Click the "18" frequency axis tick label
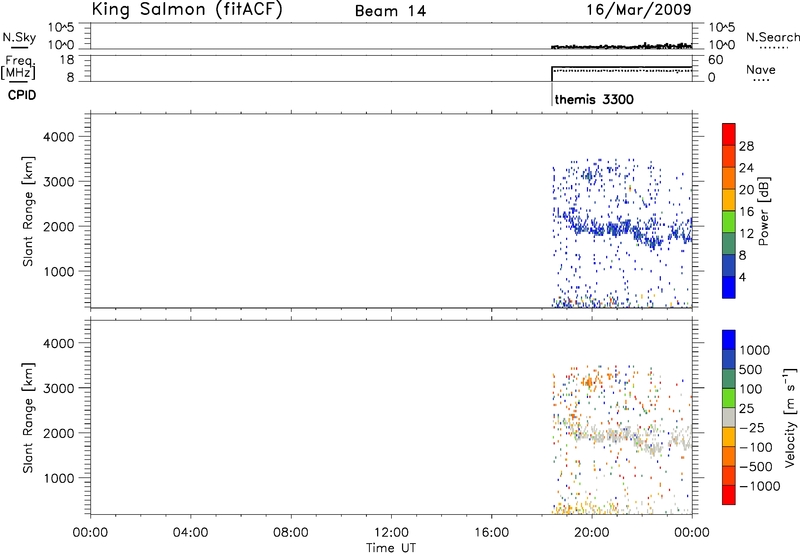 pyautogui.click(x=66, y=60)
